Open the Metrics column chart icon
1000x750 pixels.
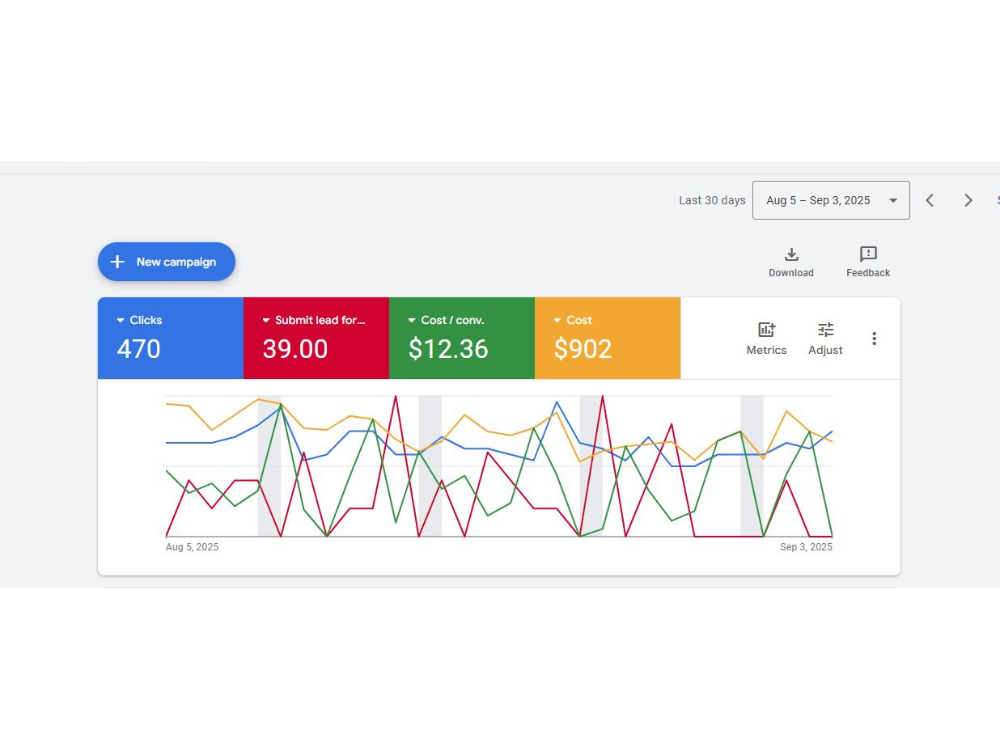[766, 328]
